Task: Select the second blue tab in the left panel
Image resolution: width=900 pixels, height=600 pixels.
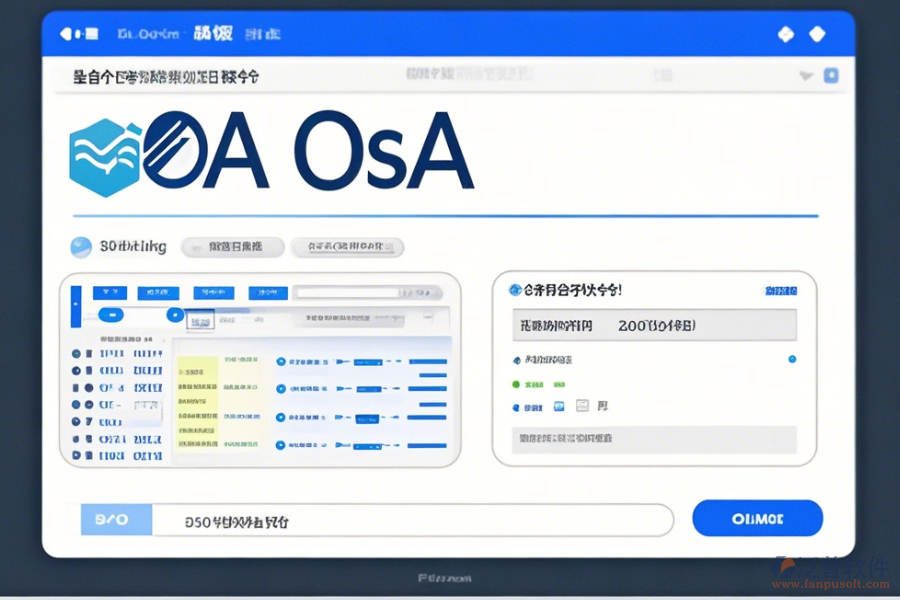Action: 158,293
